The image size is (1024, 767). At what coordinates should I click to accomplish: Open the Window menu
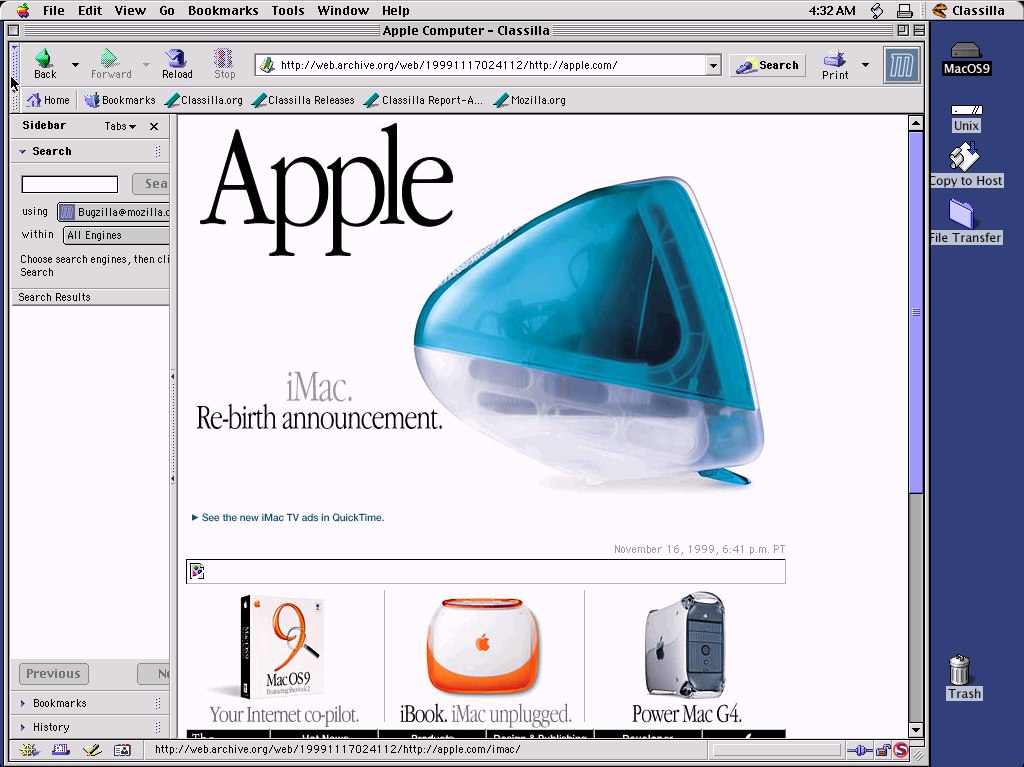tap(343, 10)
